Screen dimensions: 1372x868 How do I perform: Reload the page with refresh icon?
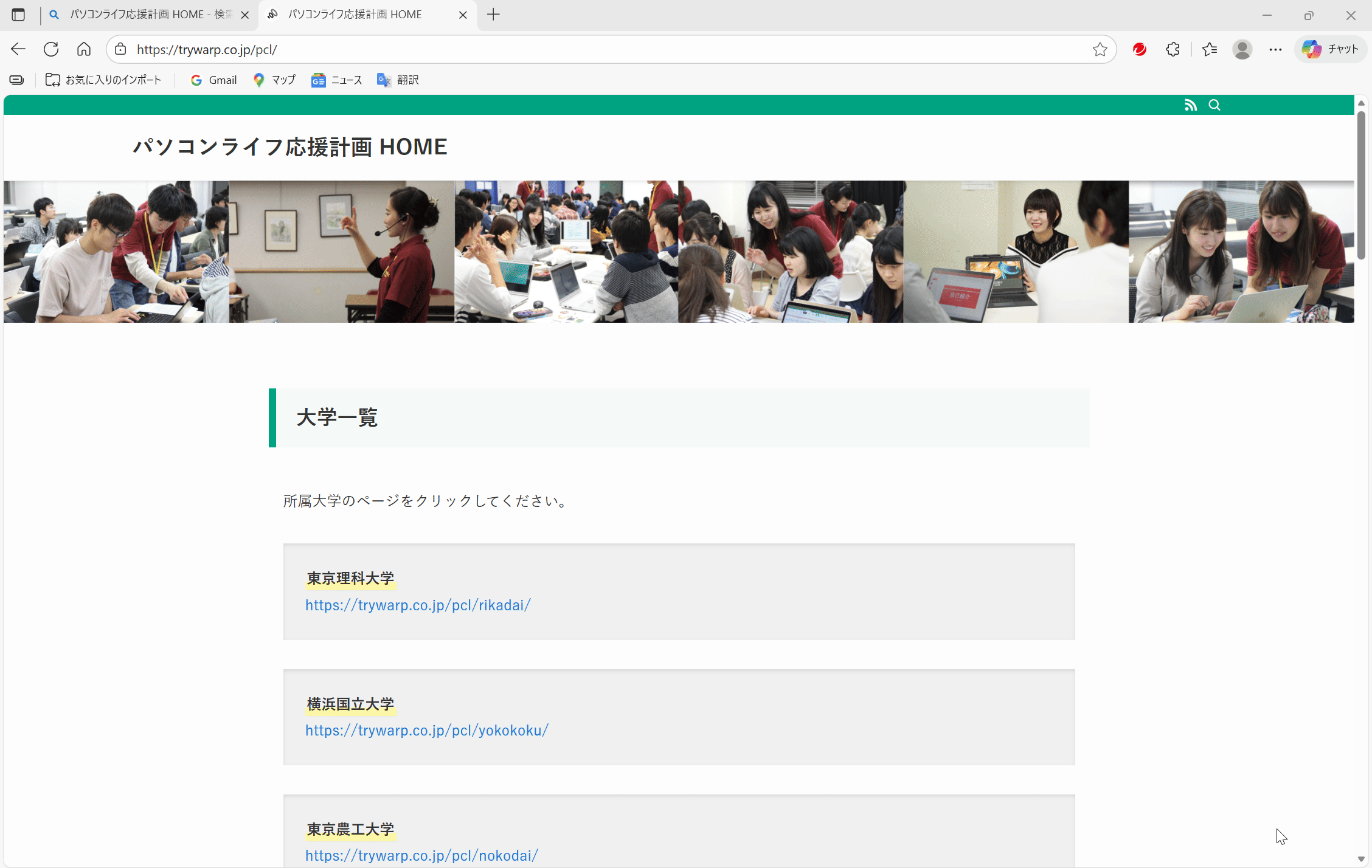tap(51, 49)
